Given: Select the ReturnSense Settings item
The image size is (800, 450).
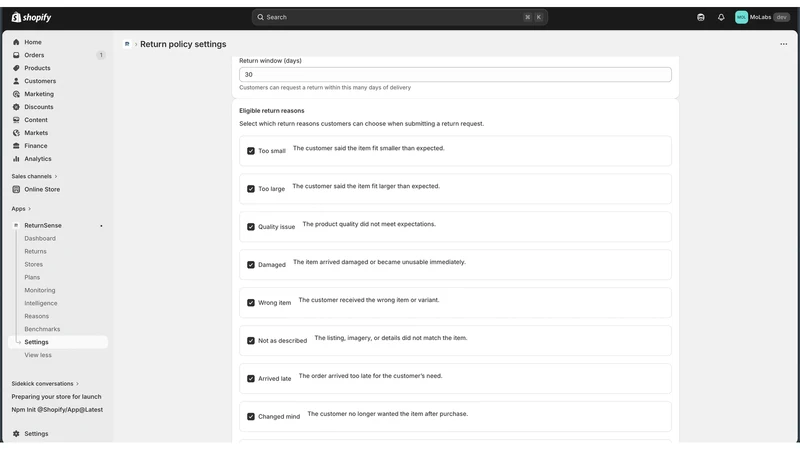Looking at the screenshot, I should click(58, 342).
